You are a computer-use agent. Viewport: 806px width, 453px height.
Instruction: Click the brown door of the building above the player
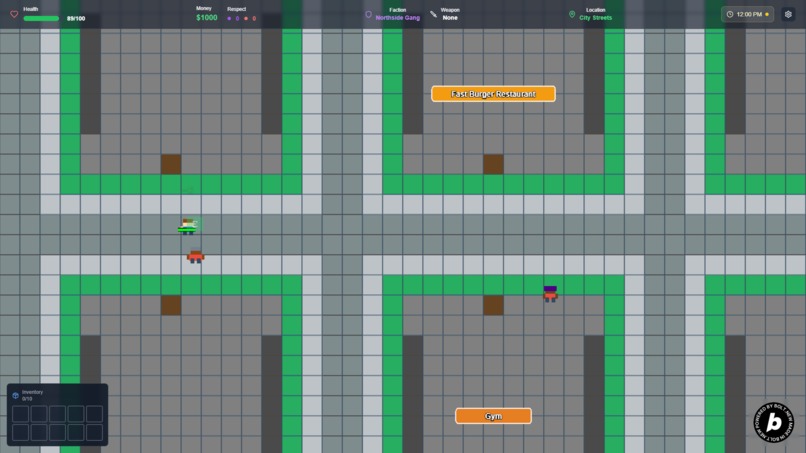171,164
